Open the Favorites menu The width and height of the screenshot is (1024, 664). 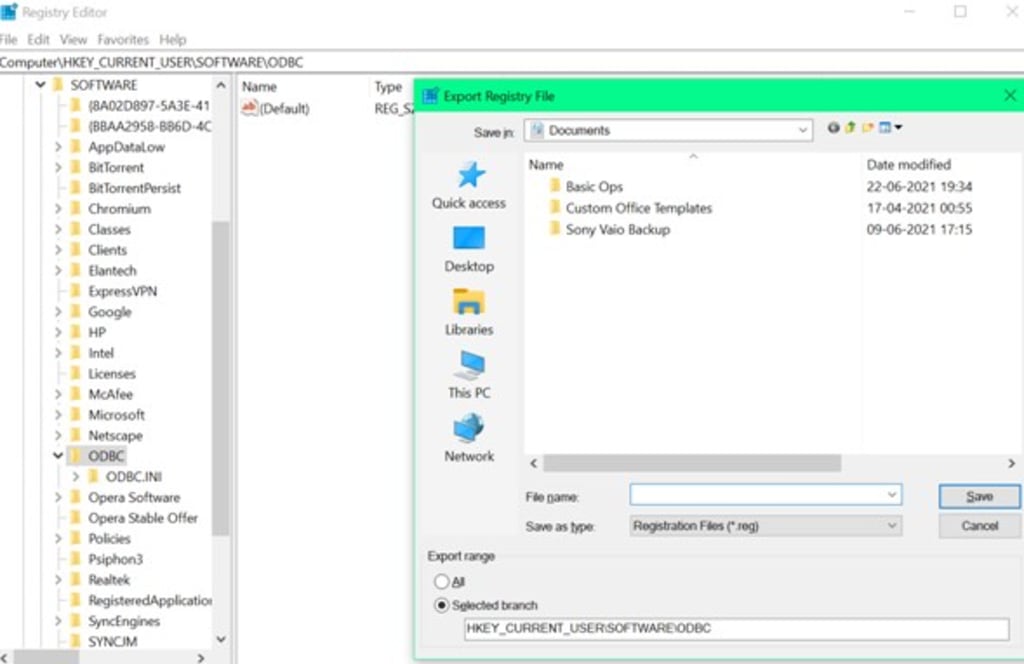pos(123,40)
